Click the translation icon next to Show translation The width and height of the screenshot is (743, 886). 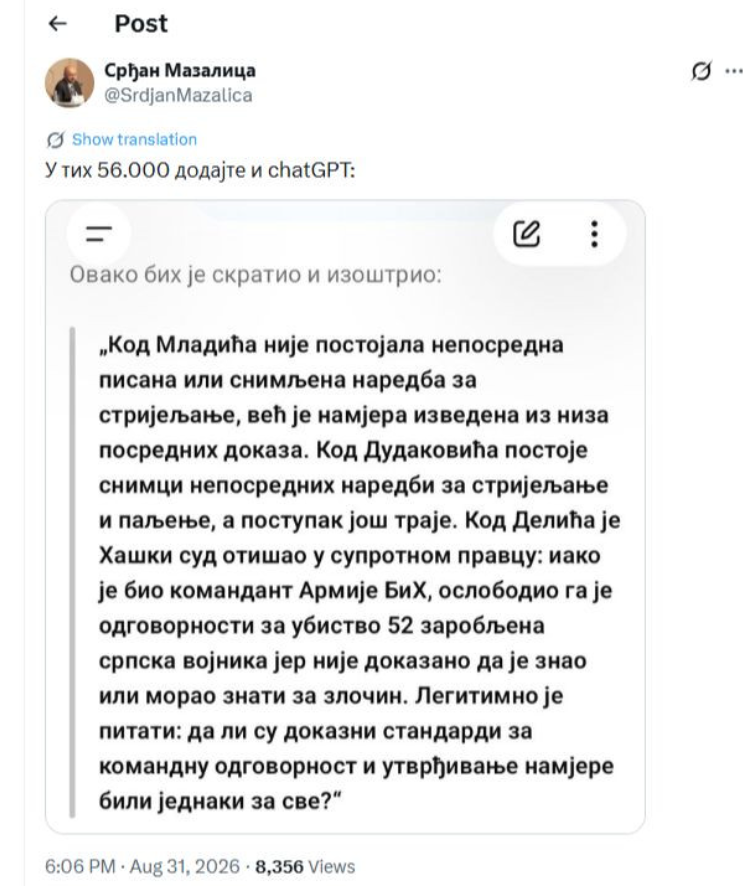pos(55,140)
